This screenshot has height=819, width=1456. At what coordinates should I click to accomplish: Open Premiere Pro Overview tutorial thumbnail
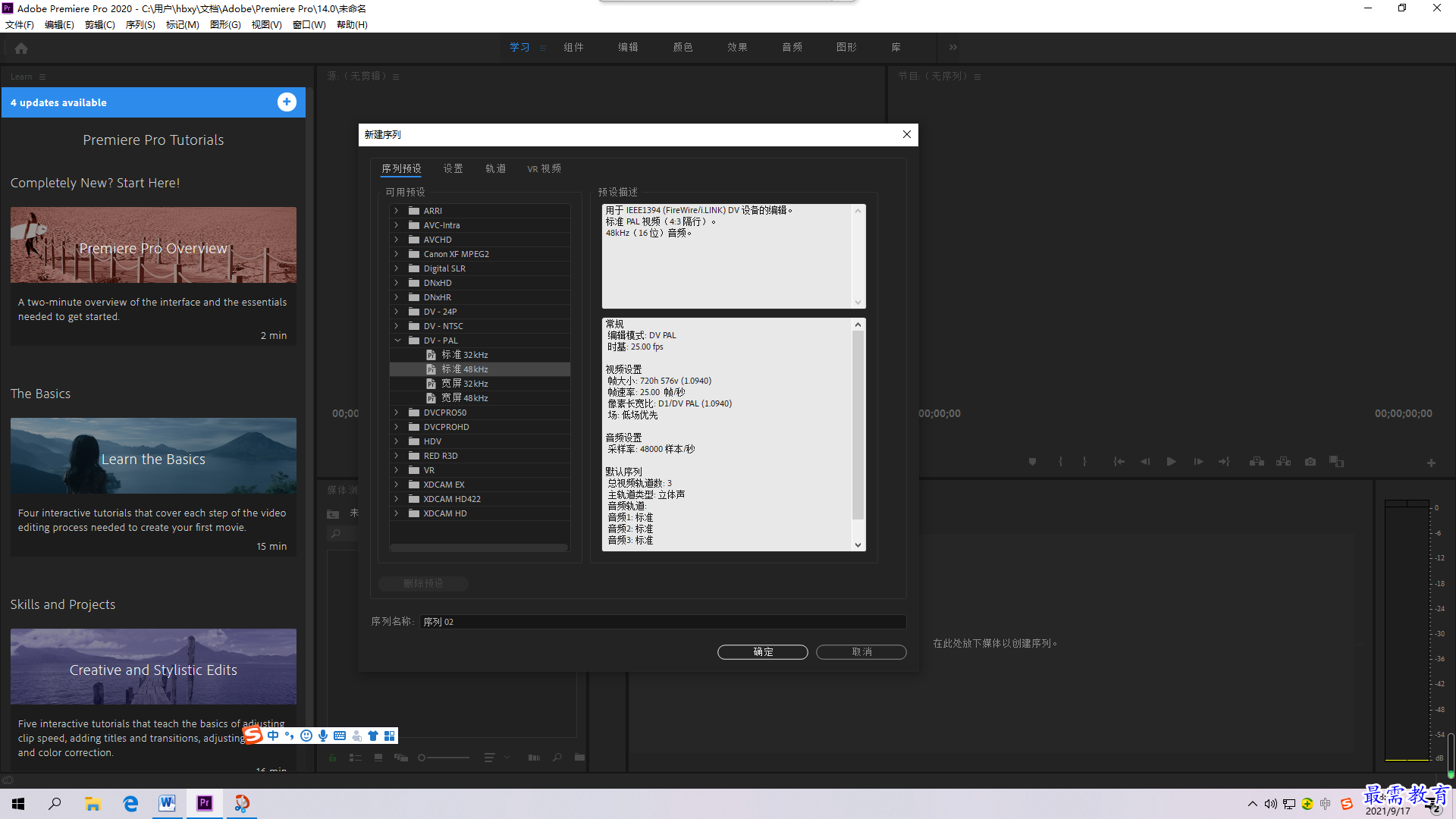pos(153,245)
